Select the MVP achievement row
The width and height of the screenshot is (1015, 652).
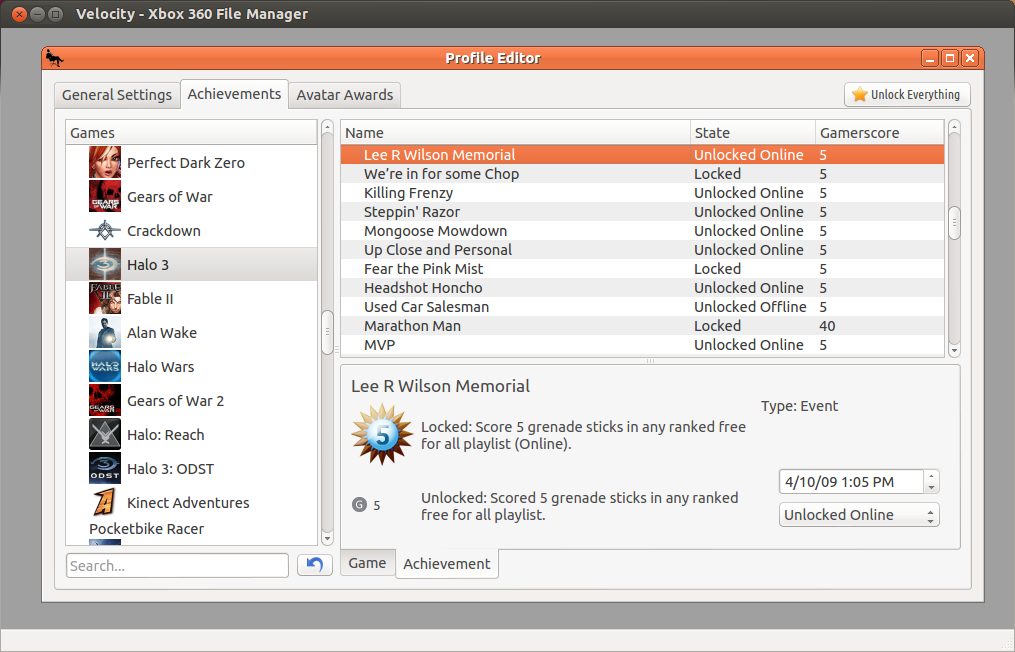pos(642,344)
